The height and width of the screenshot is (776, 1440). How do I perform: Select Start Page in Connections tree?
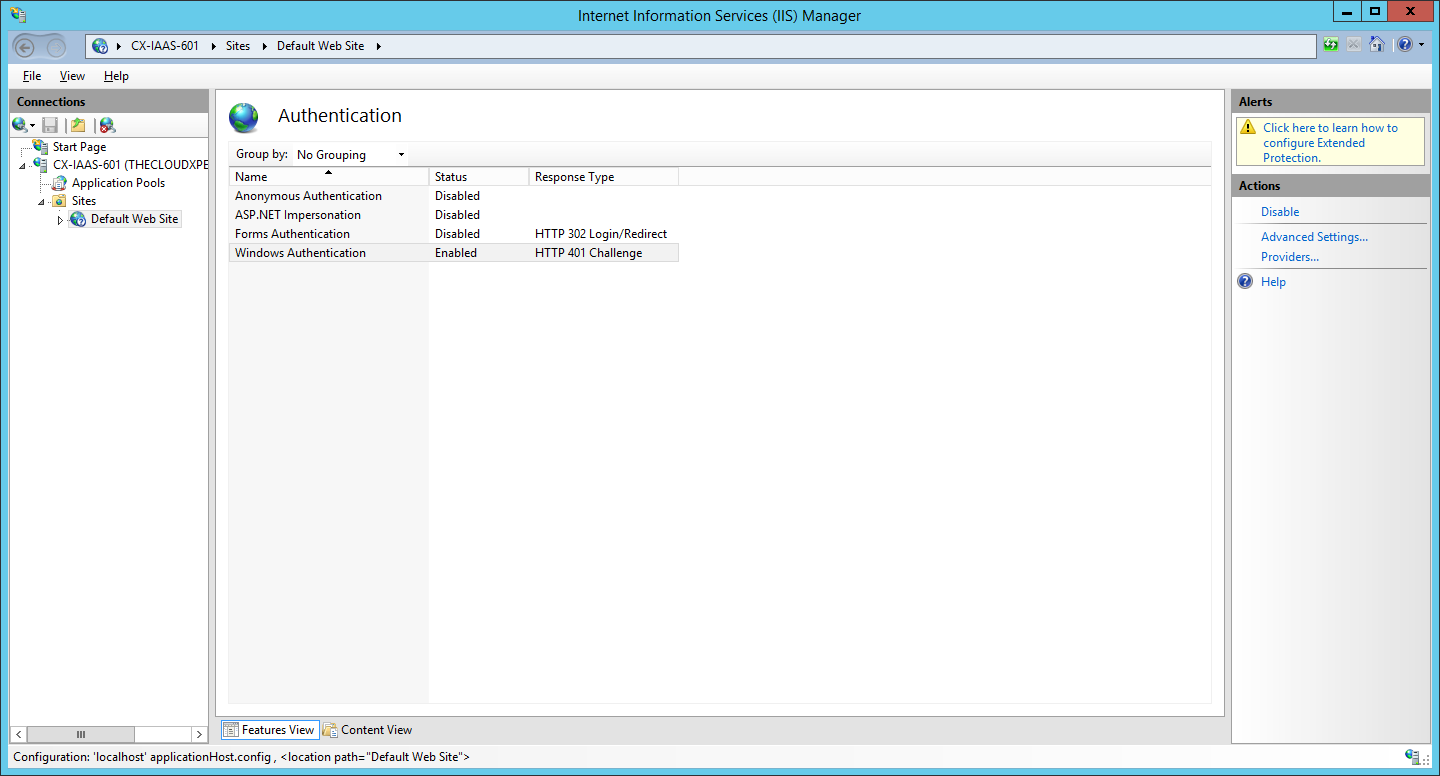click(79, 147)
